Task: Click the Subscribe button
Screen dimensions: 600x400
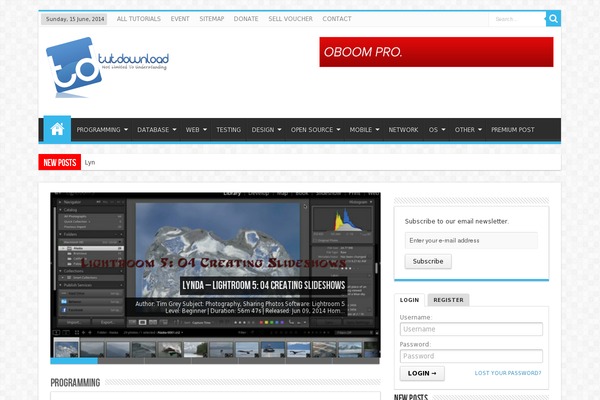Action: click(x=428, y=261)
